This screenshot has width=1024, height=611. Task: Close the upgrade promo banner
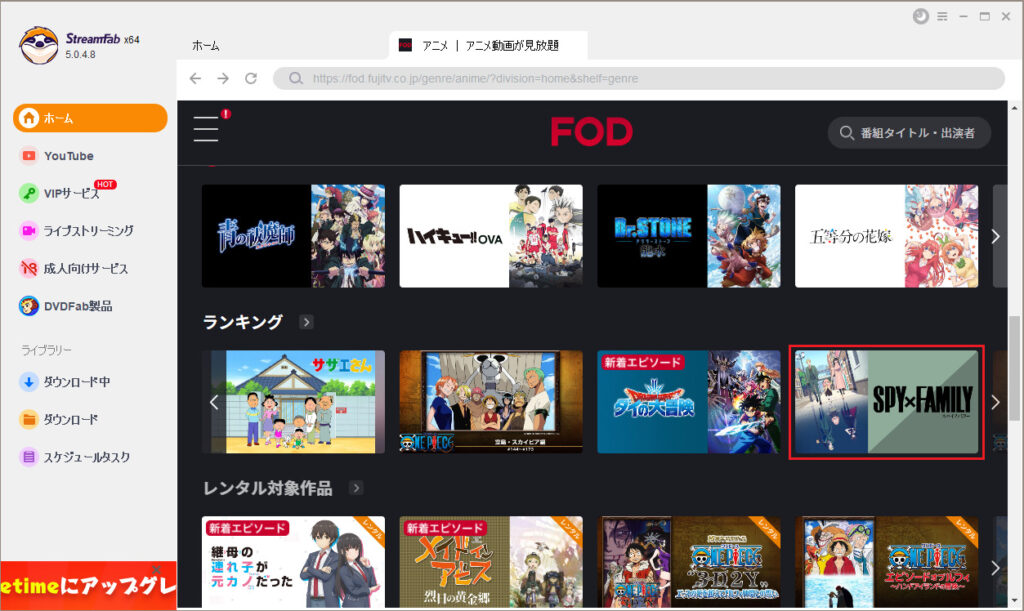point(157,569)
